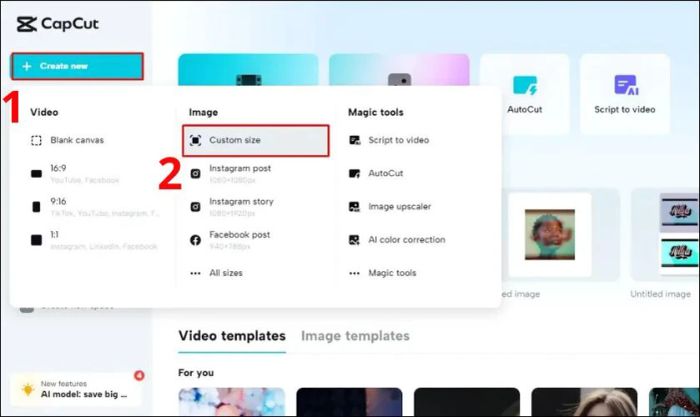Open the first video template thumbnail
This screenshot has width=700, height=417.
pyautogui.click(x=231, y=402)
